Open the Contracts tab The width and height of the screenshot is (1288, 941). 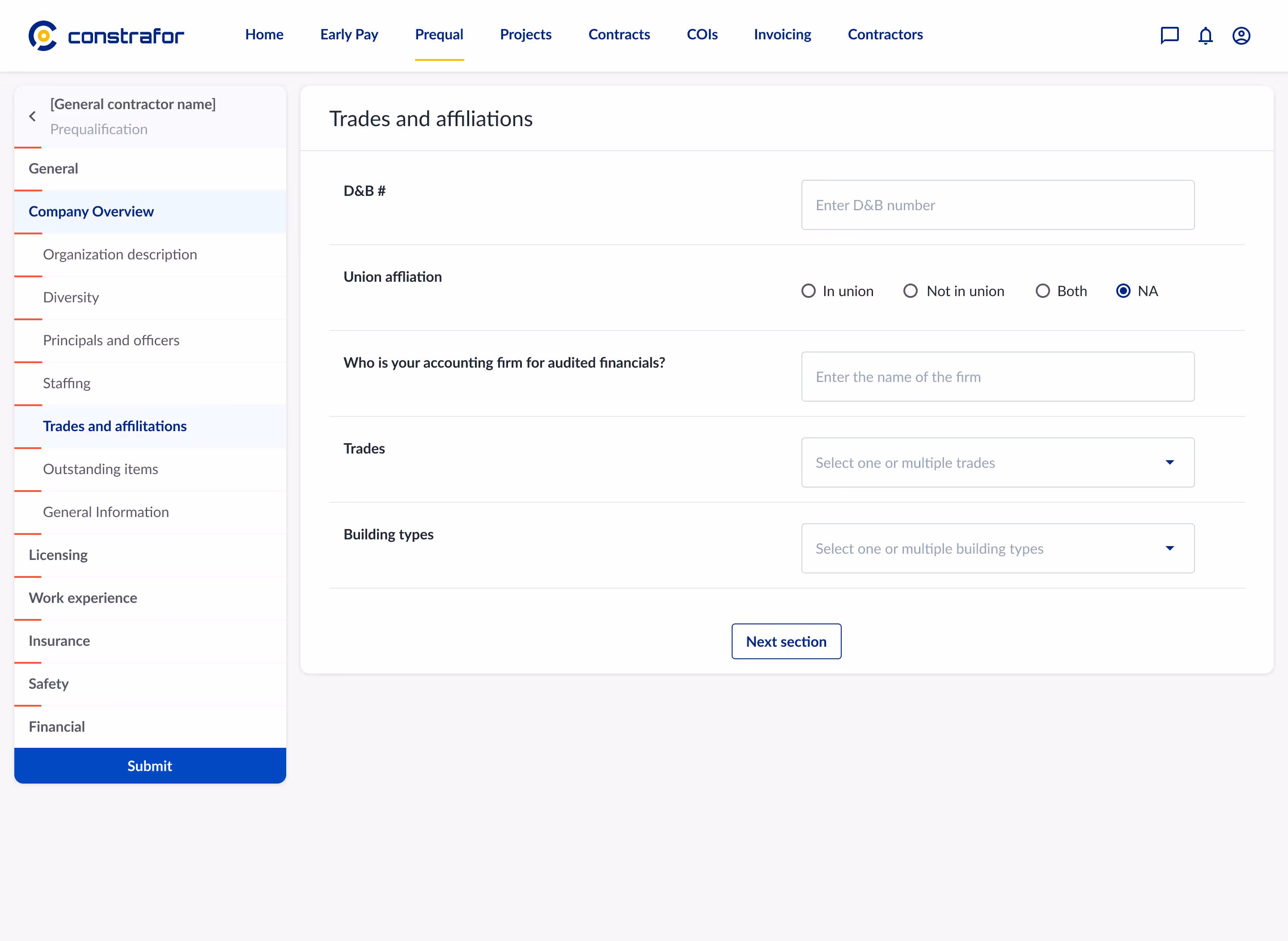[619, 35]
